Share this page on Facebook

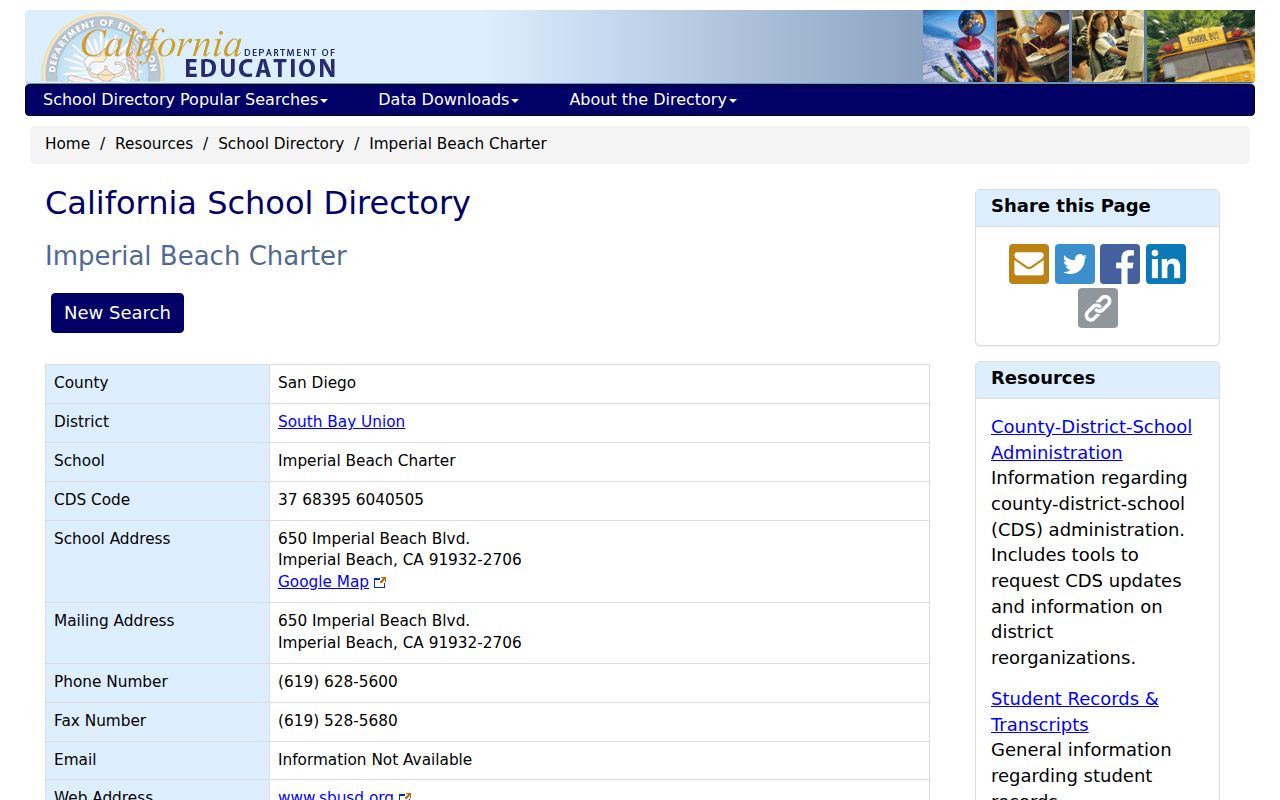[1120, 264]
